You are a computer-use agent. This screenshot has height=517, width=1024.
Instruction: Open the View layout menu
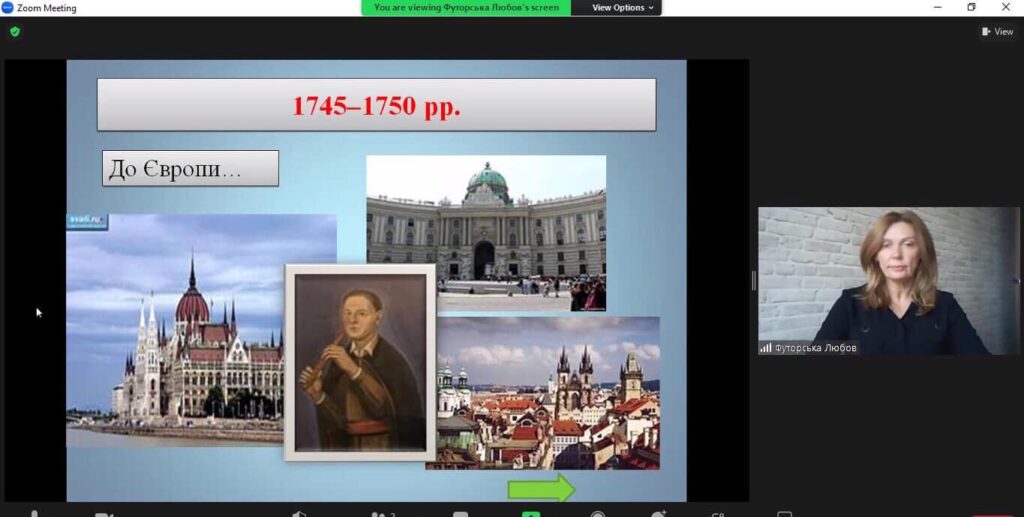[998, 31]
